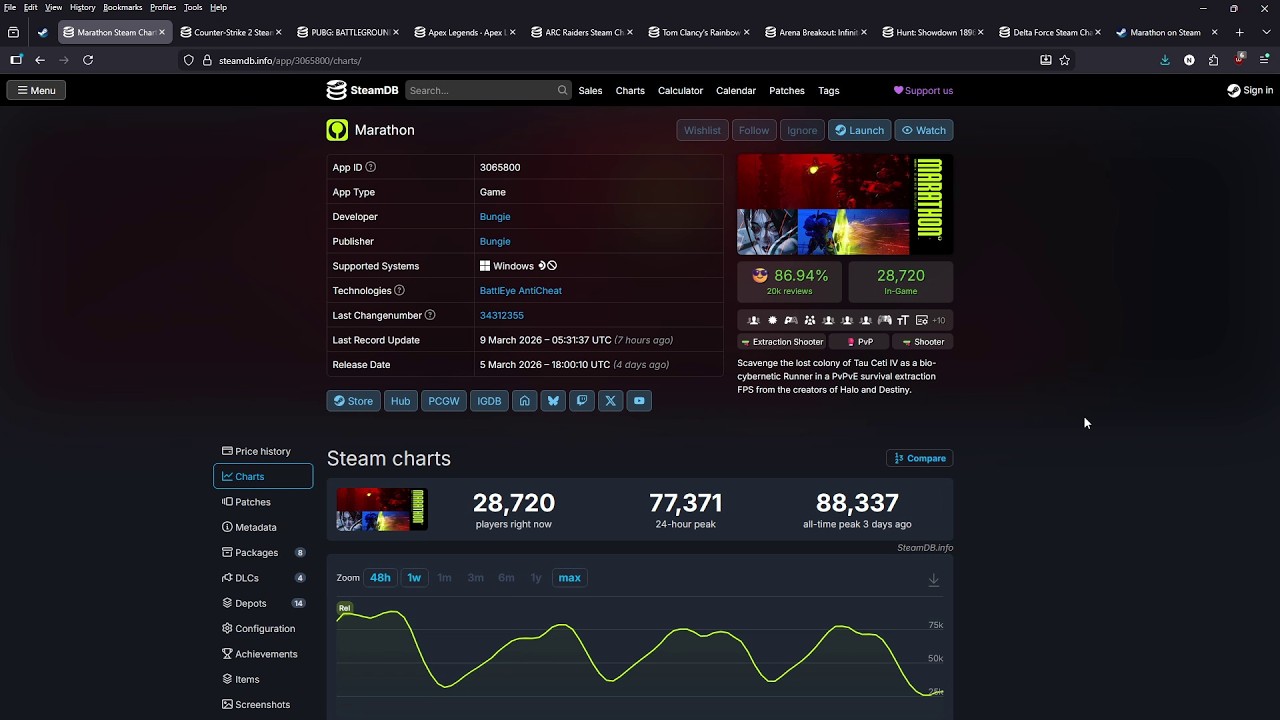
Task: Click the browser reload button
Action: (x=88, y=60)
